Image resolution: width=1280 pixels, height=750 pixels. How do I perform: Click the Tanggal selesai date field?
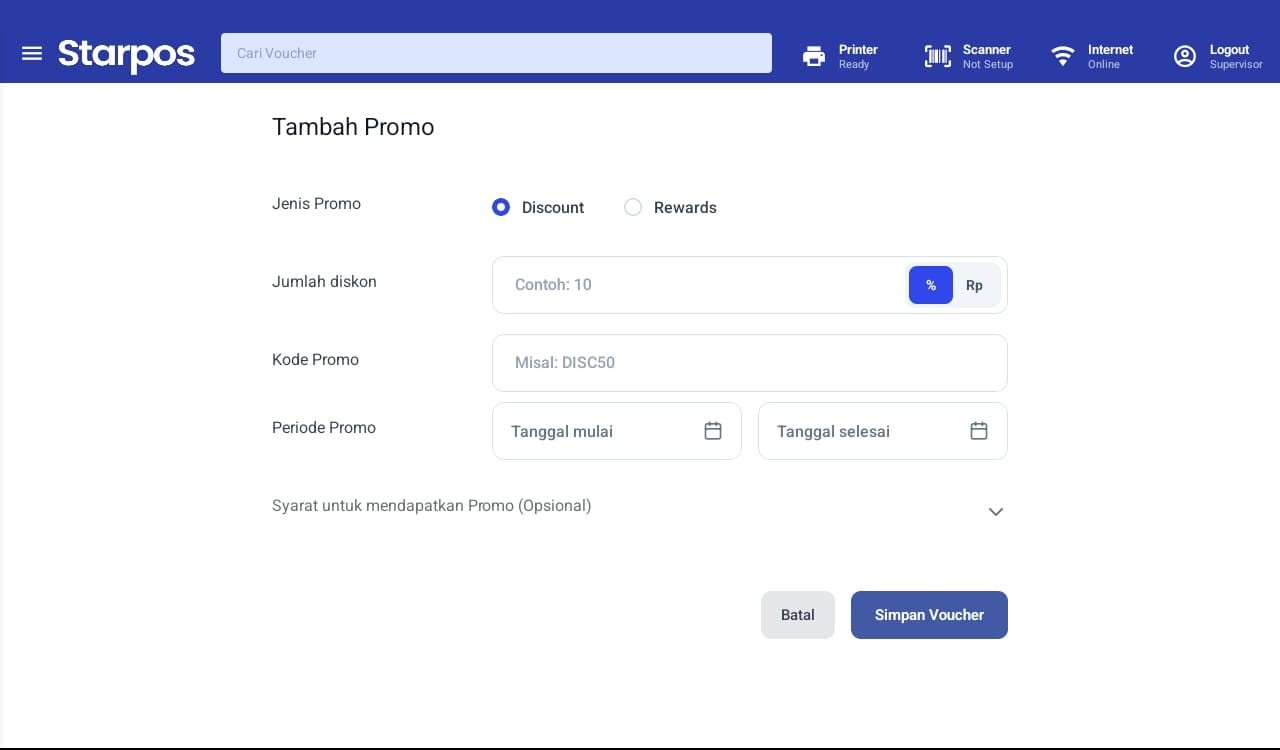[x=883, y=431]
